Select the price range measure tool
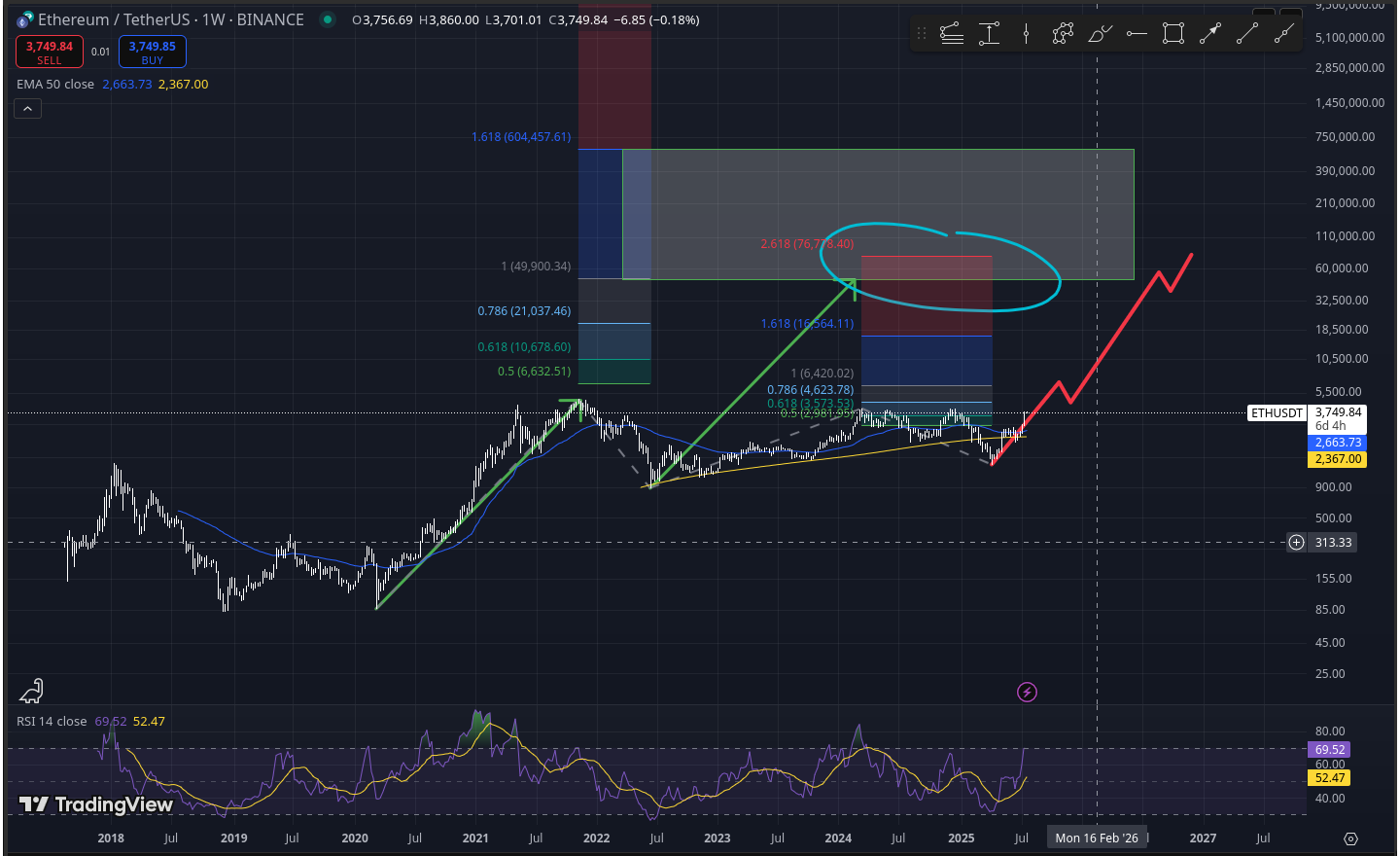Image resolution: width=1400 pixels, height=856 pixels. 989,34
